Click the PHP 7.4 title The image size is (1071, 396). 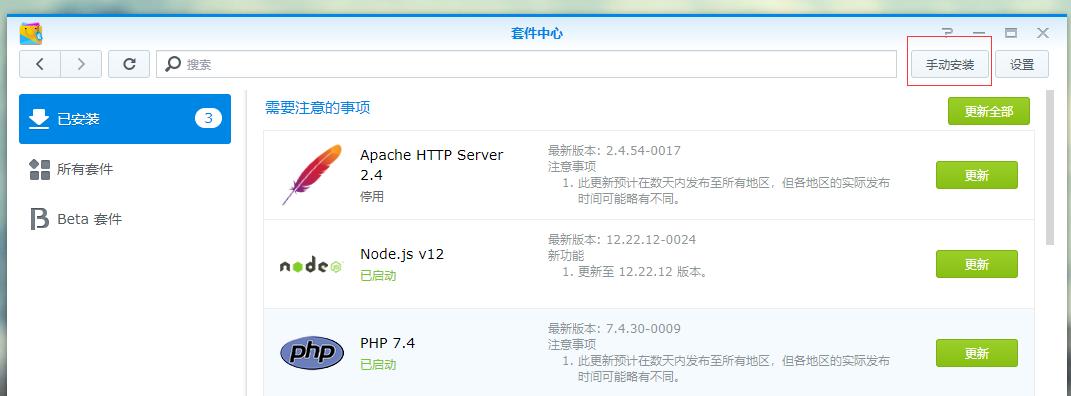click(387, 343)
